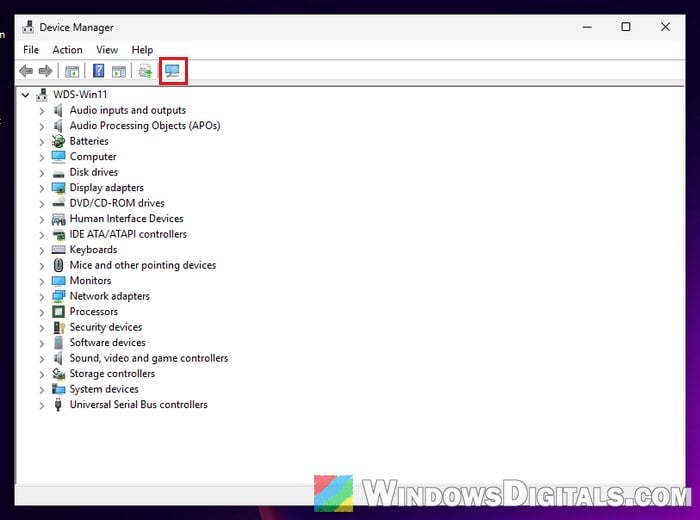Click the Forward arrow toolbar button

(46, 71)
